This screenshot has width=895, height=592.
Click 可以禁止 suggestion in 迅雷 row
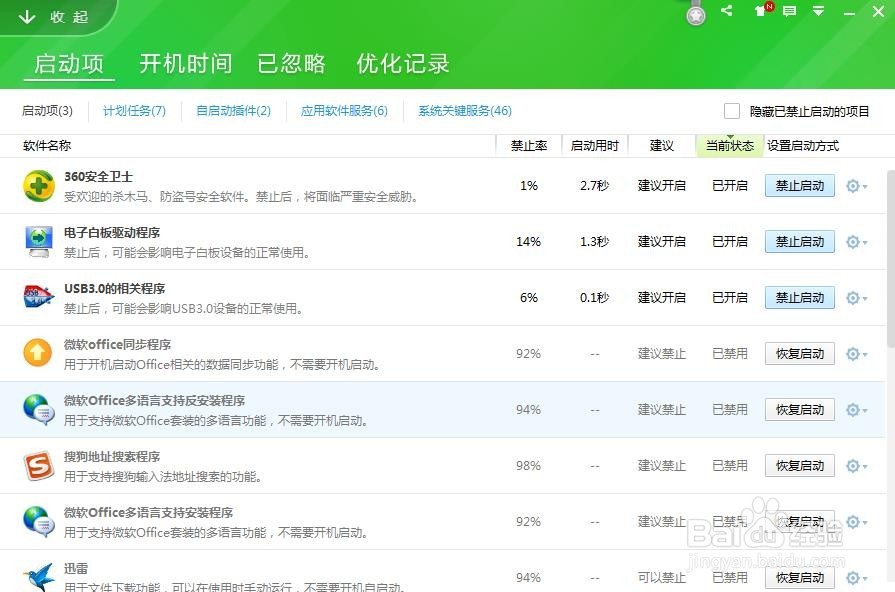point(662,577)
